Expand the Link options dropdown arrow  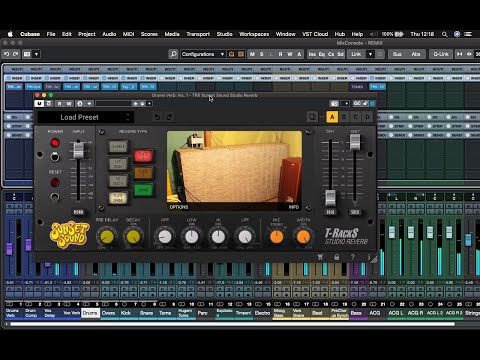point(370,54)
